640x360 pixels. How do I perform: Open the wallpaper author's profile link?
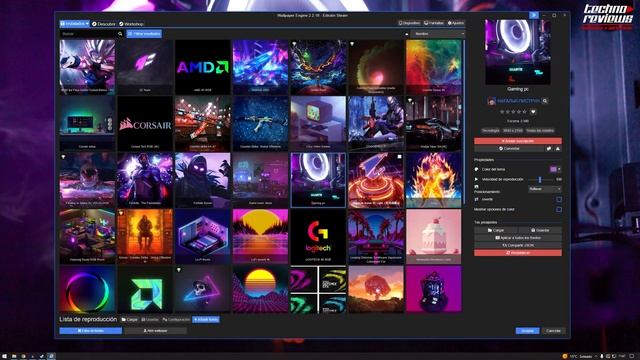coord(518,101)
